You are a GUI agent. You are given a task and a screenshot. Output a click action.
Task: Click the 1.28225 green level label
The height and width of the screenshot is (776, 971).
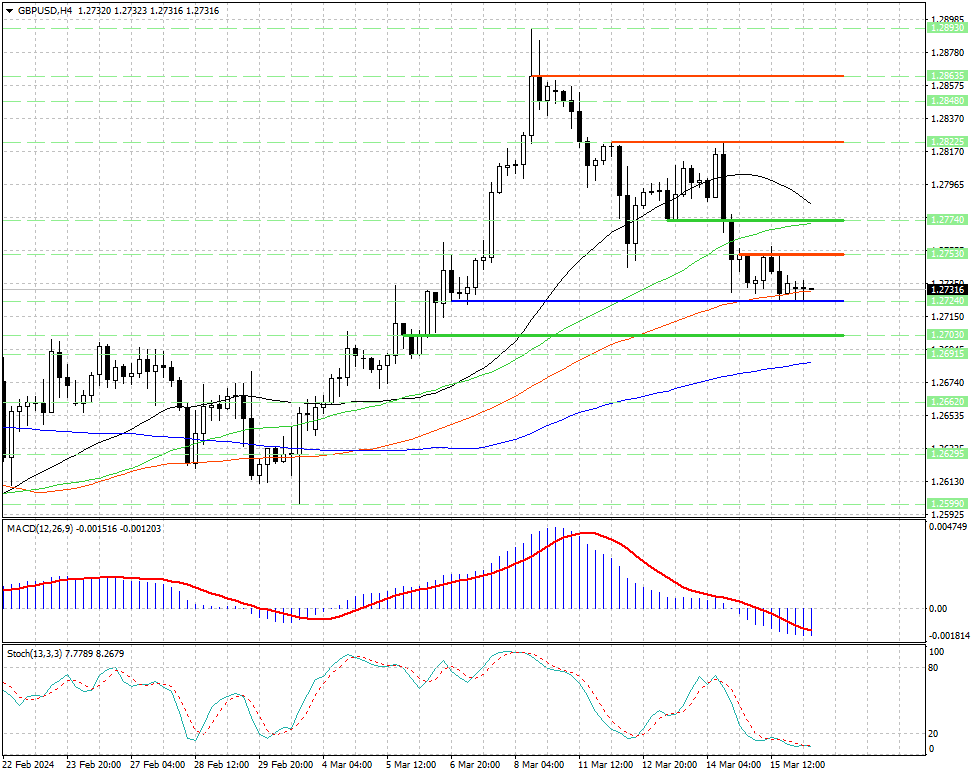point(947,142)
